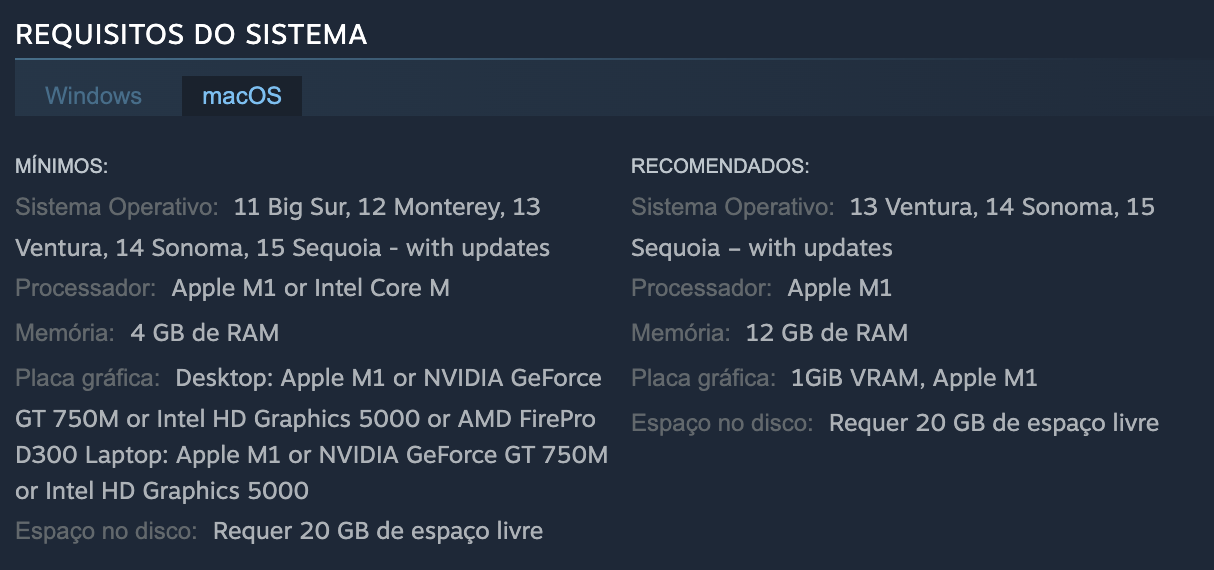Click "Sistema Operativo:" label under Recomendados
This screenshot has width=1214, height=570.
pos(732,207)
